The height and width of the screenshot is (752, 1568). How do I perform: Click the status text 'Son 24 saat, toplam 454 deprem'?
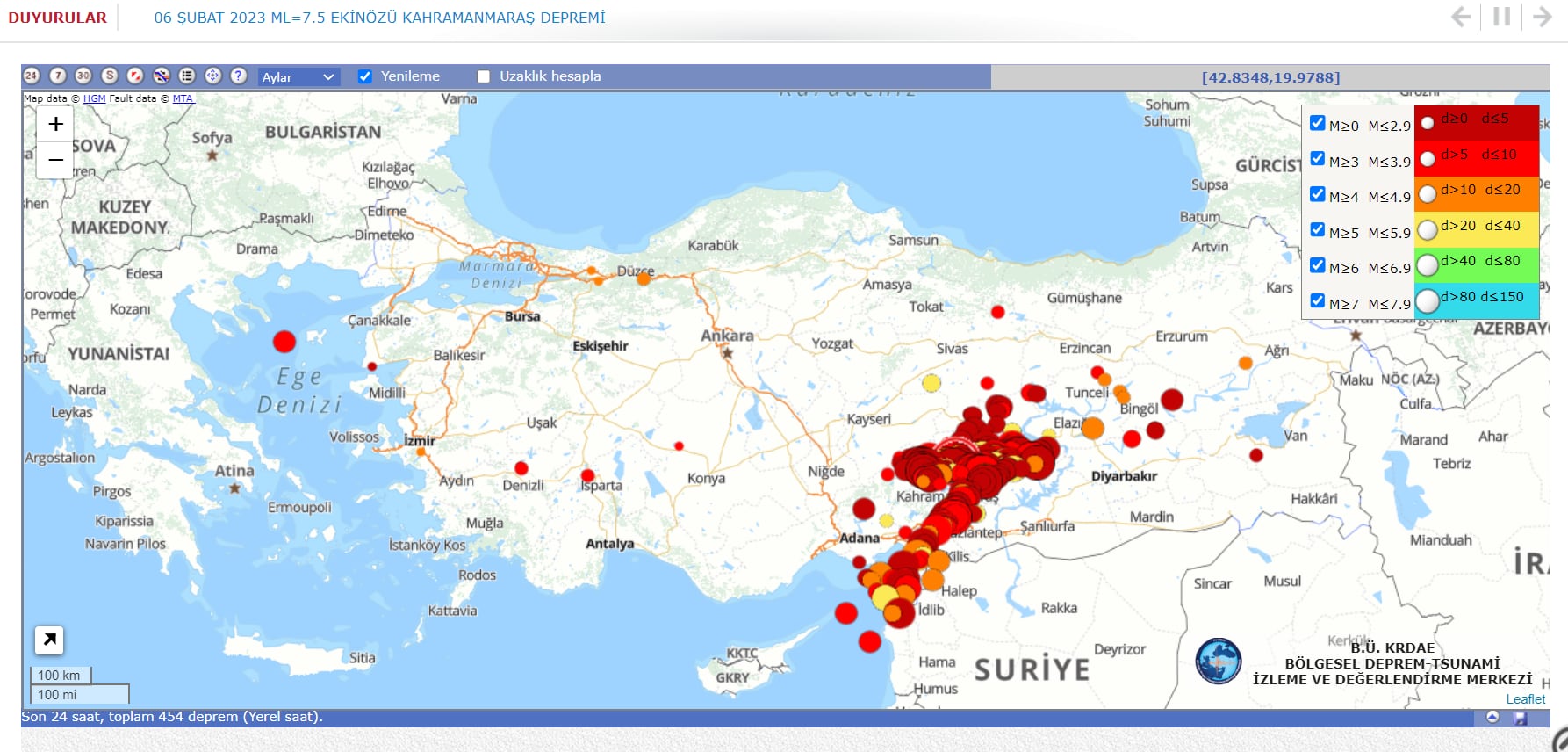[172, 717]
